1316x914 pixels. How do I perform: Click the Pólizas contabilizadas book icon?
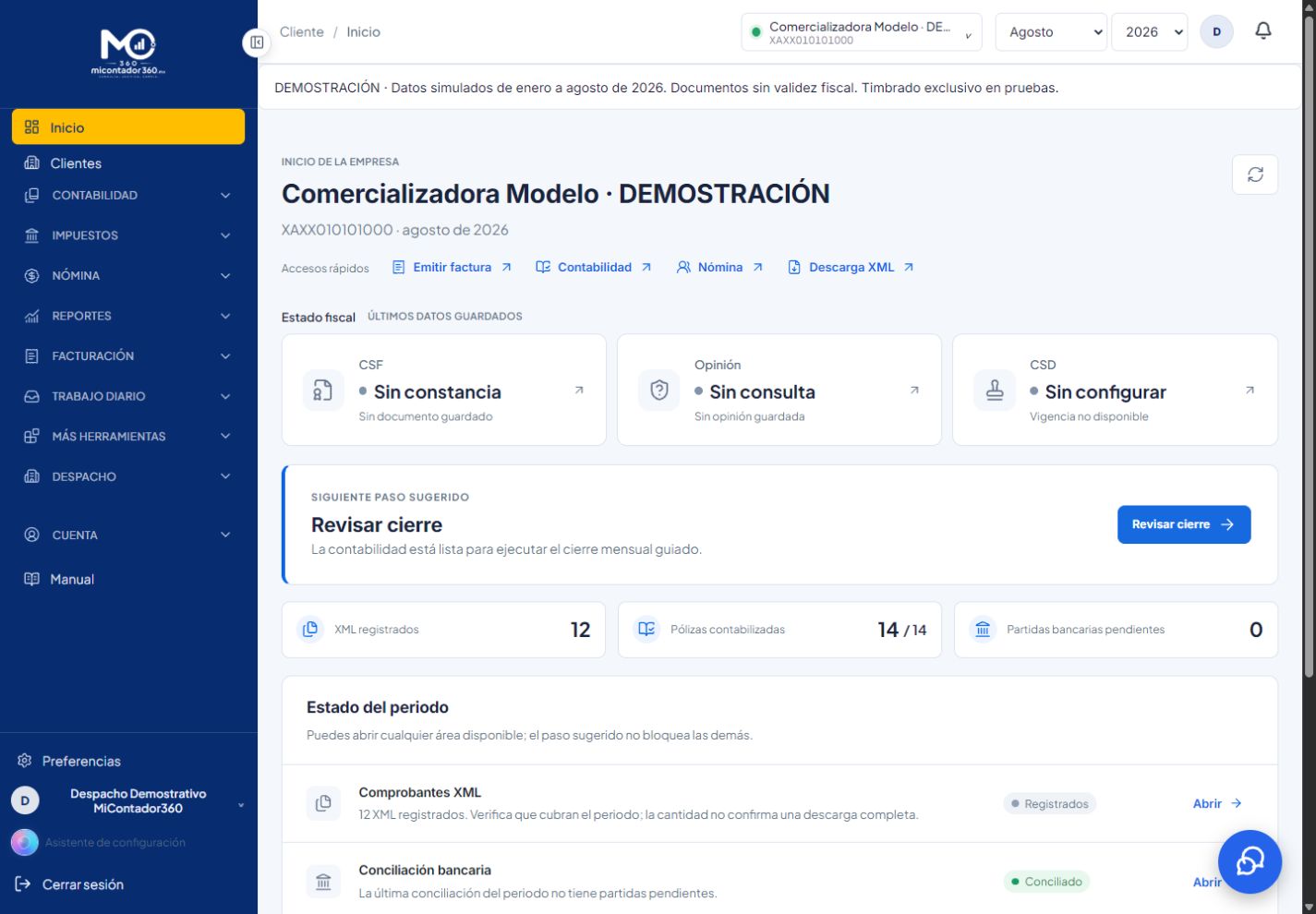[x=646, y=630]
